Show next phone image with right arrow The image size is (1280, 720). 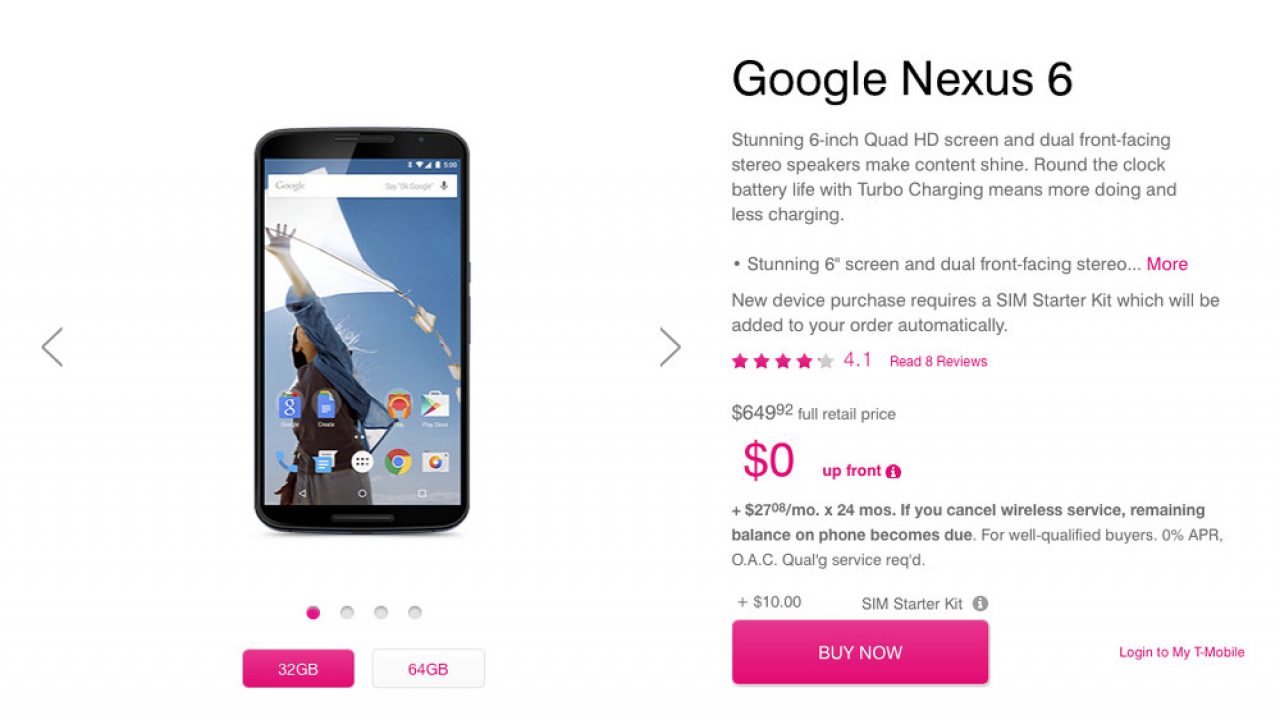tap(670, 347)
